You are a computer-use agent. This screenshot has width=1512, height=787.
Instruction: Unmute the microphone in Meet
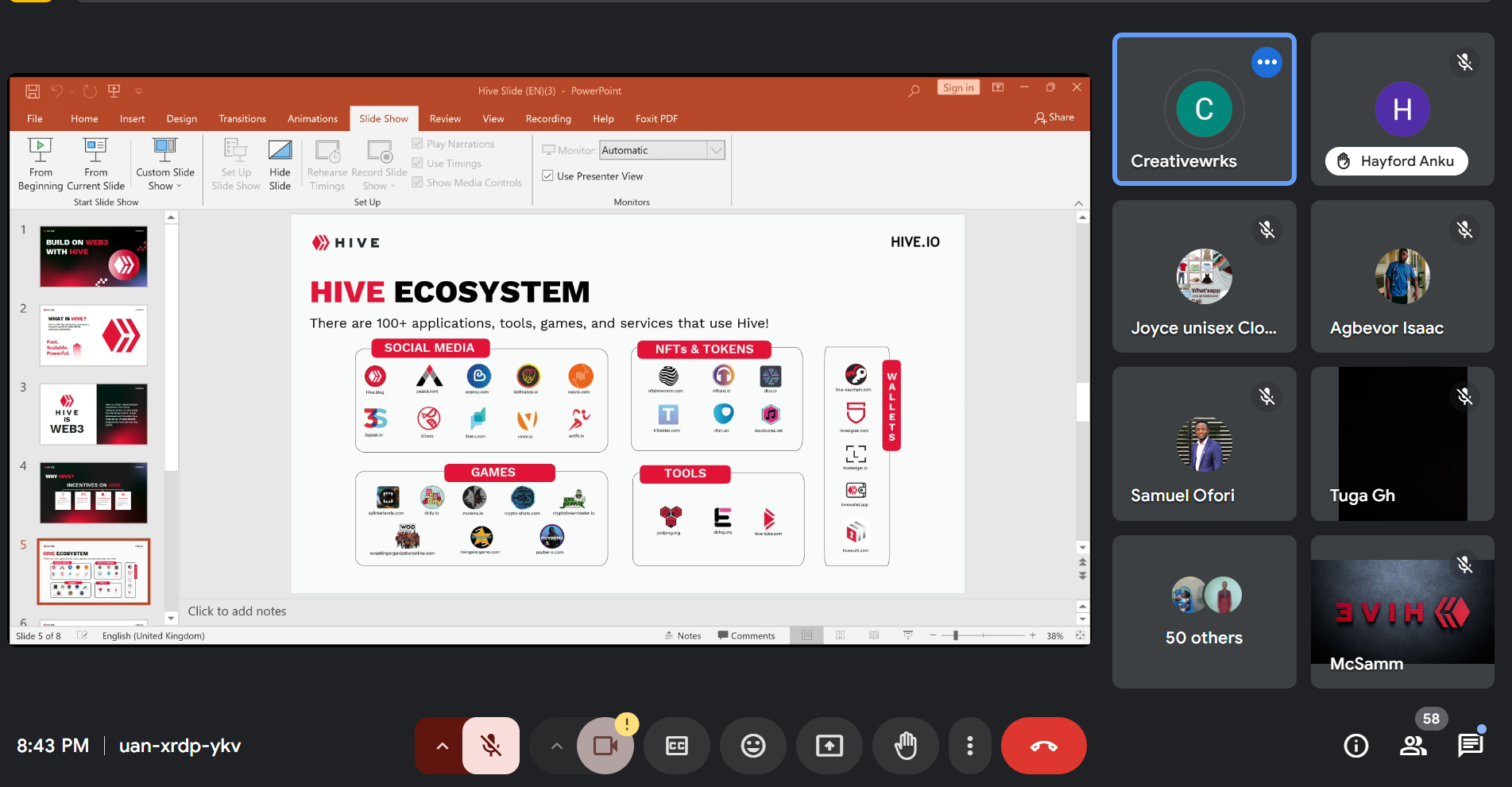[x=491, y=746]
